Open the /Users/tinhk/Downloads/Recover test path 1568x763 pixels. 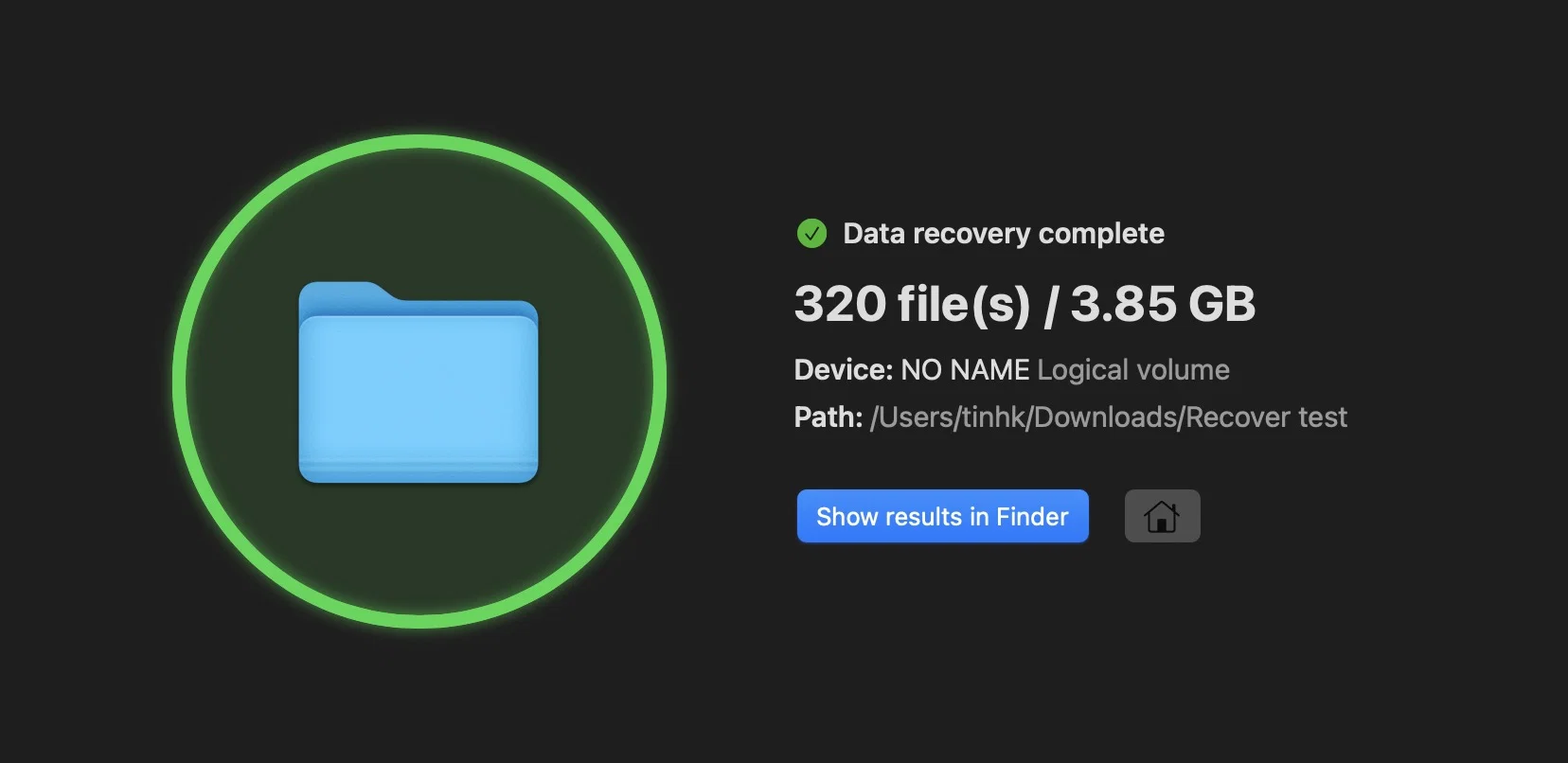coord(1108,417)
